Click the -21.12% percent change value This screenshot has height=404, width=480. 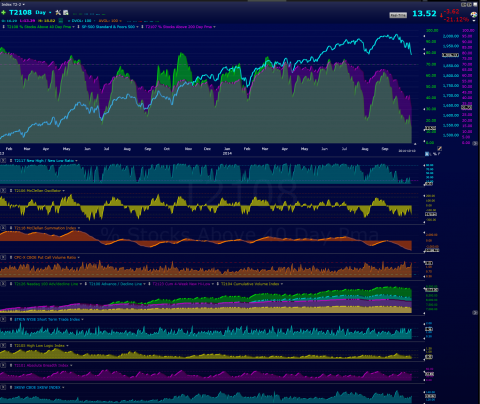(456, 20)
